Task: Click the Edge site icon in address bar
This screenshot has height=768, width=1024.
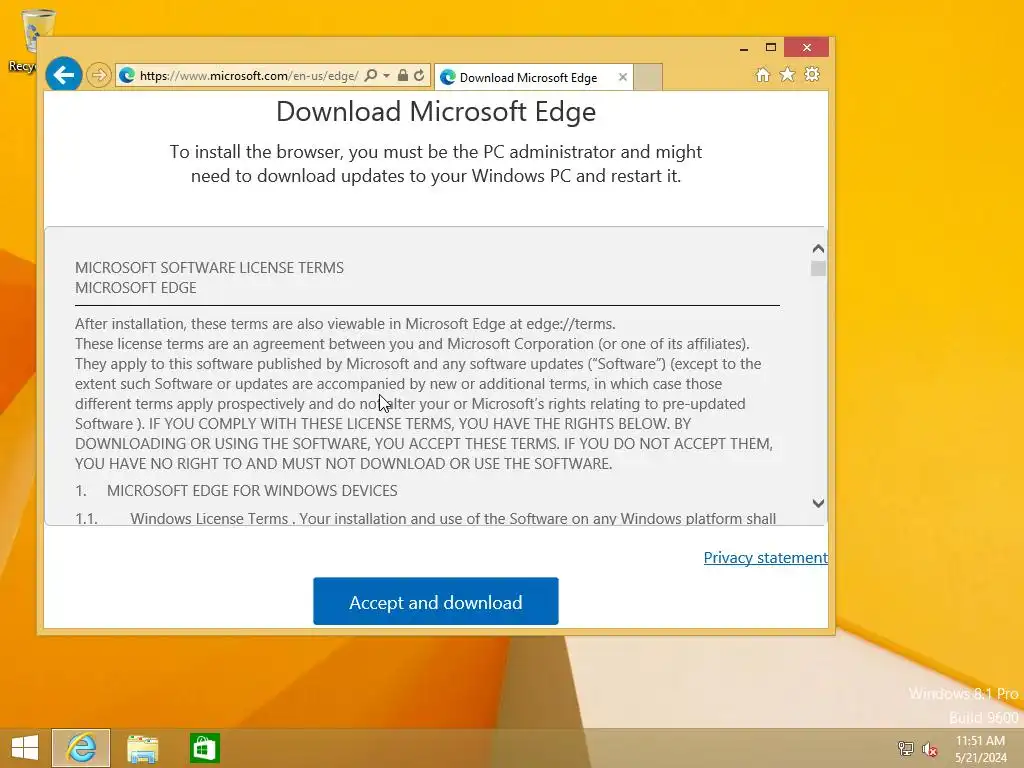Action: (127, 76)
